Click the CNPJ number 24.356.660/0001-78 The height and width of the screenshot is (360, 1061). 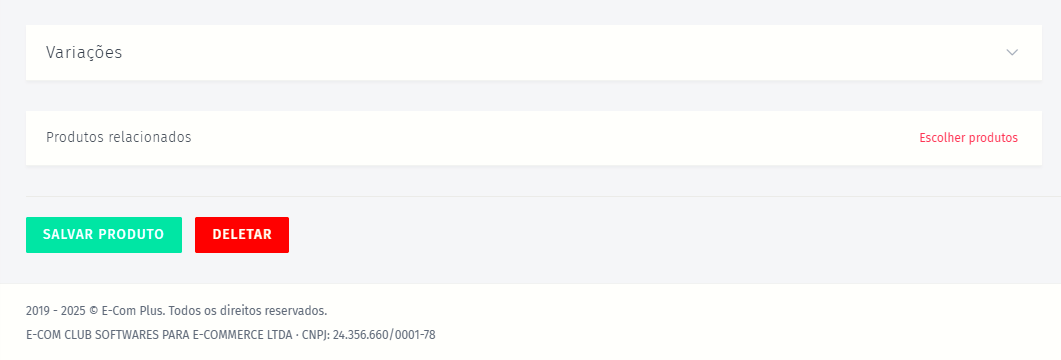click(x=384, y=334)
